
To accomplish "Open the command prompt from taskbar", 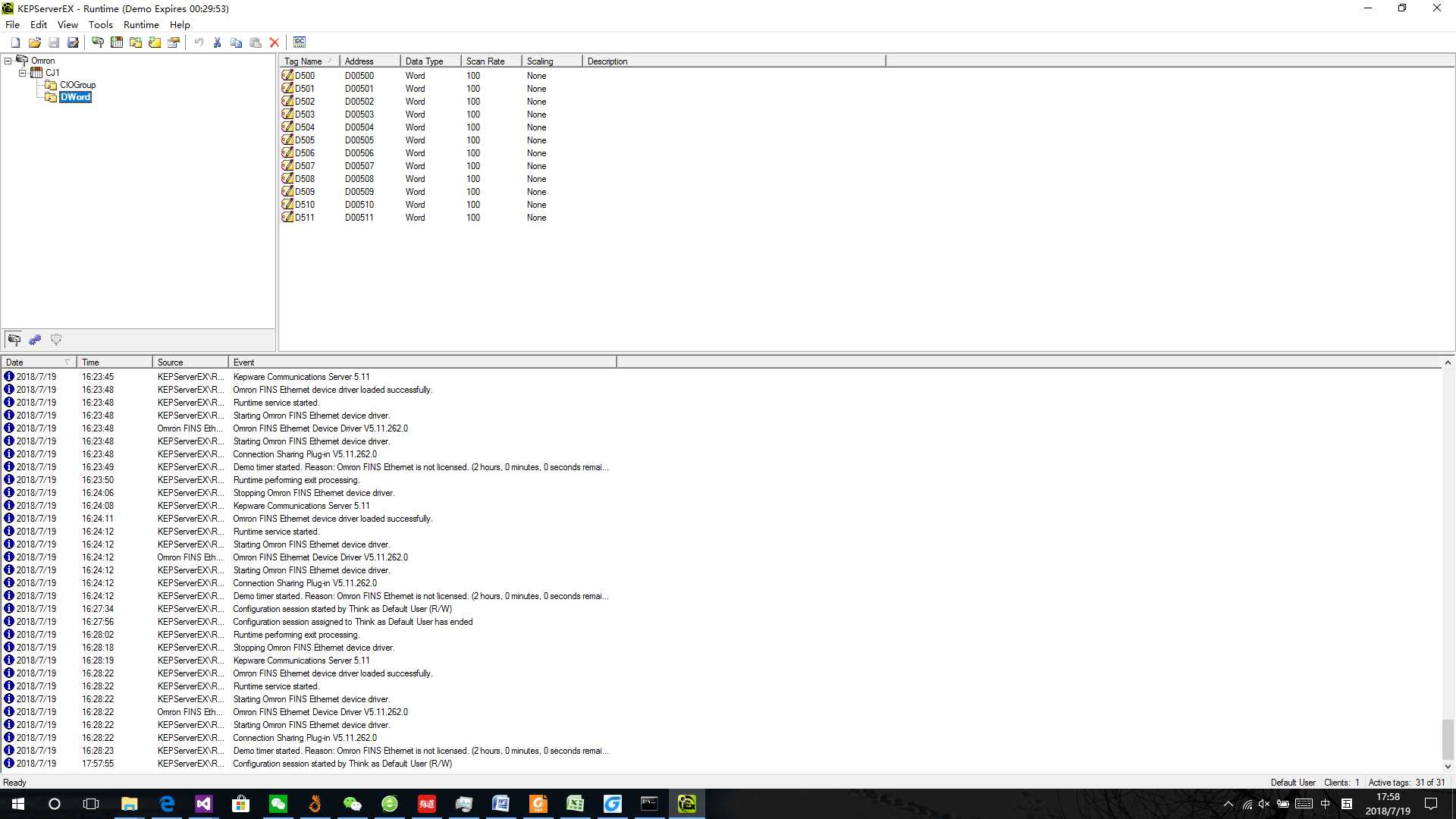I will (x=649, y=804).
